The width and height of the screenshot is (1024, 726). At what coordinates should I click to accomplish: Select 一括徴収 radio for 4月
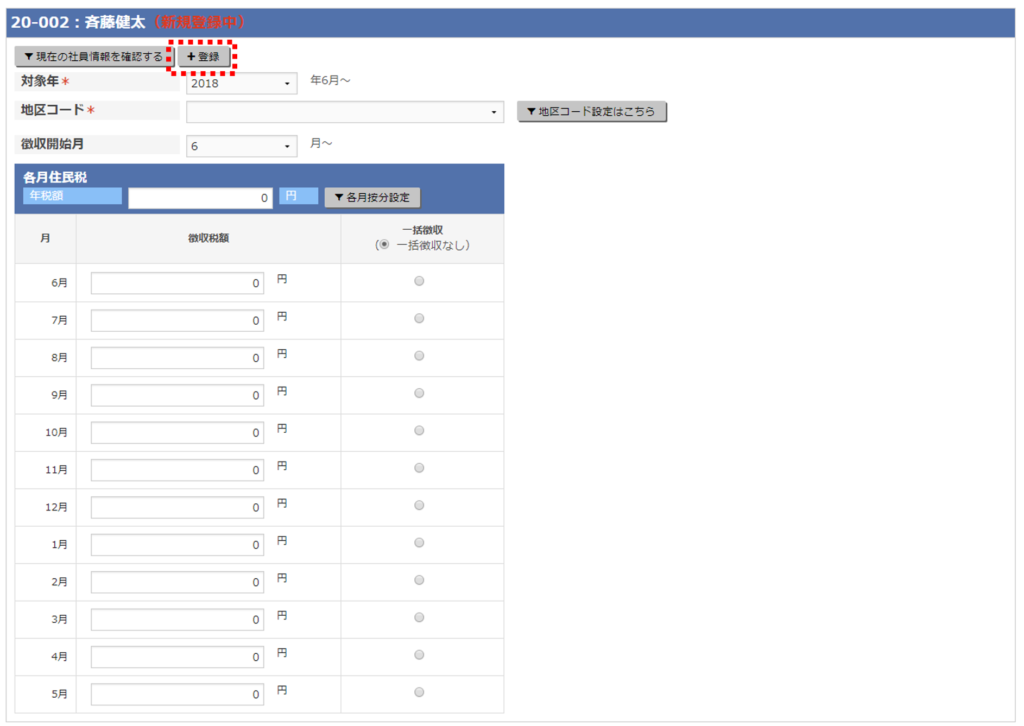[419, 655]
